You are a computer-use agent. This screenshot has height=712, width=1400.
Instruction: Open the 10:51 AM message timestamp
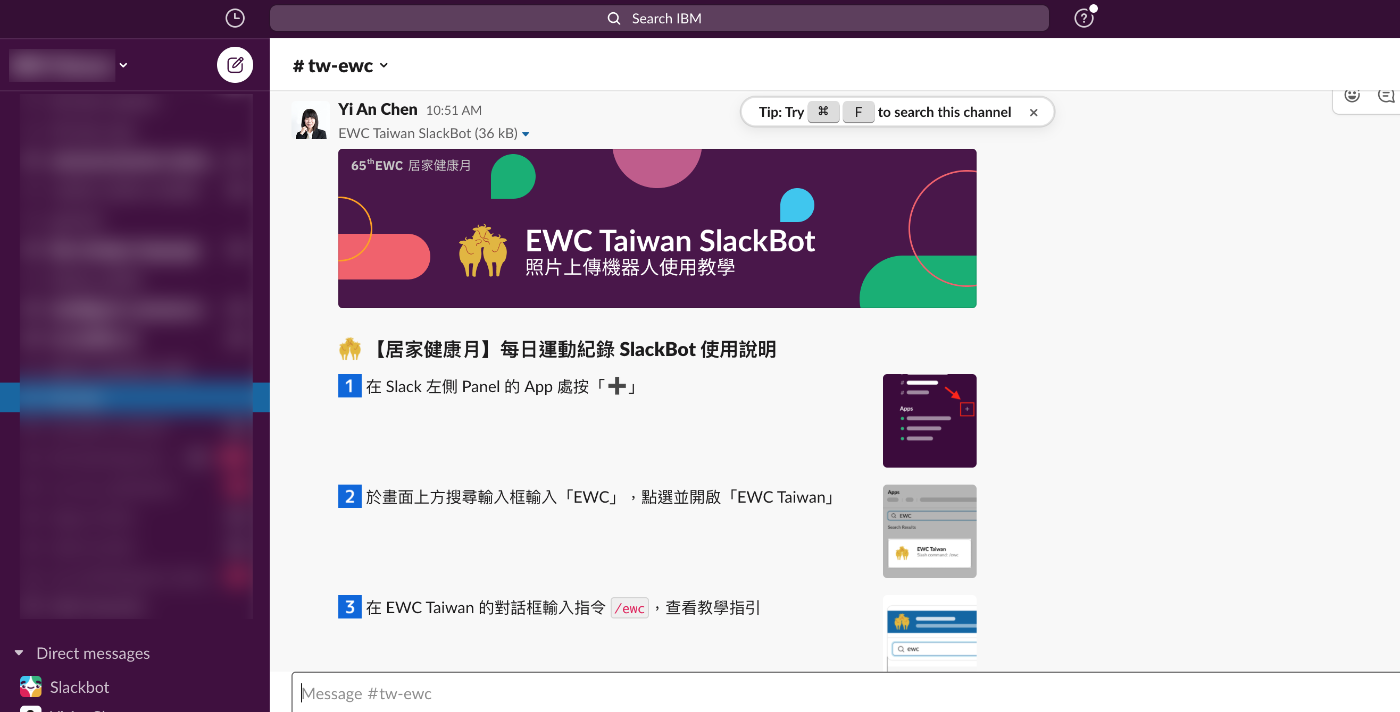454,111
